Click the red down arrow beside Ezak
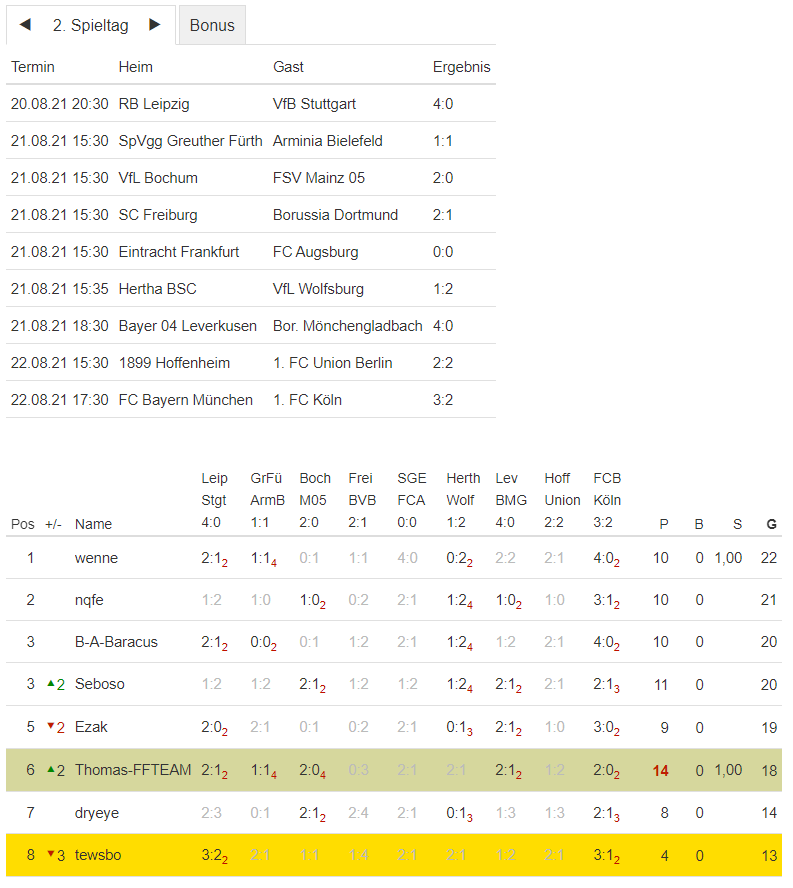The image size is (793, 888). click(51, 726)
